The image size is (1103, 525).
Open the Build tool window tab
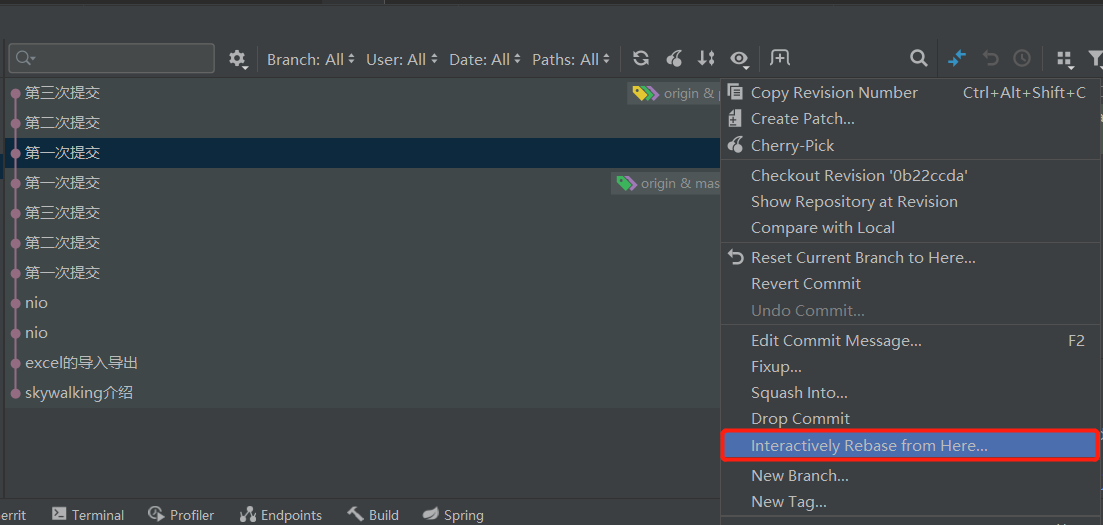coord(373,515)
